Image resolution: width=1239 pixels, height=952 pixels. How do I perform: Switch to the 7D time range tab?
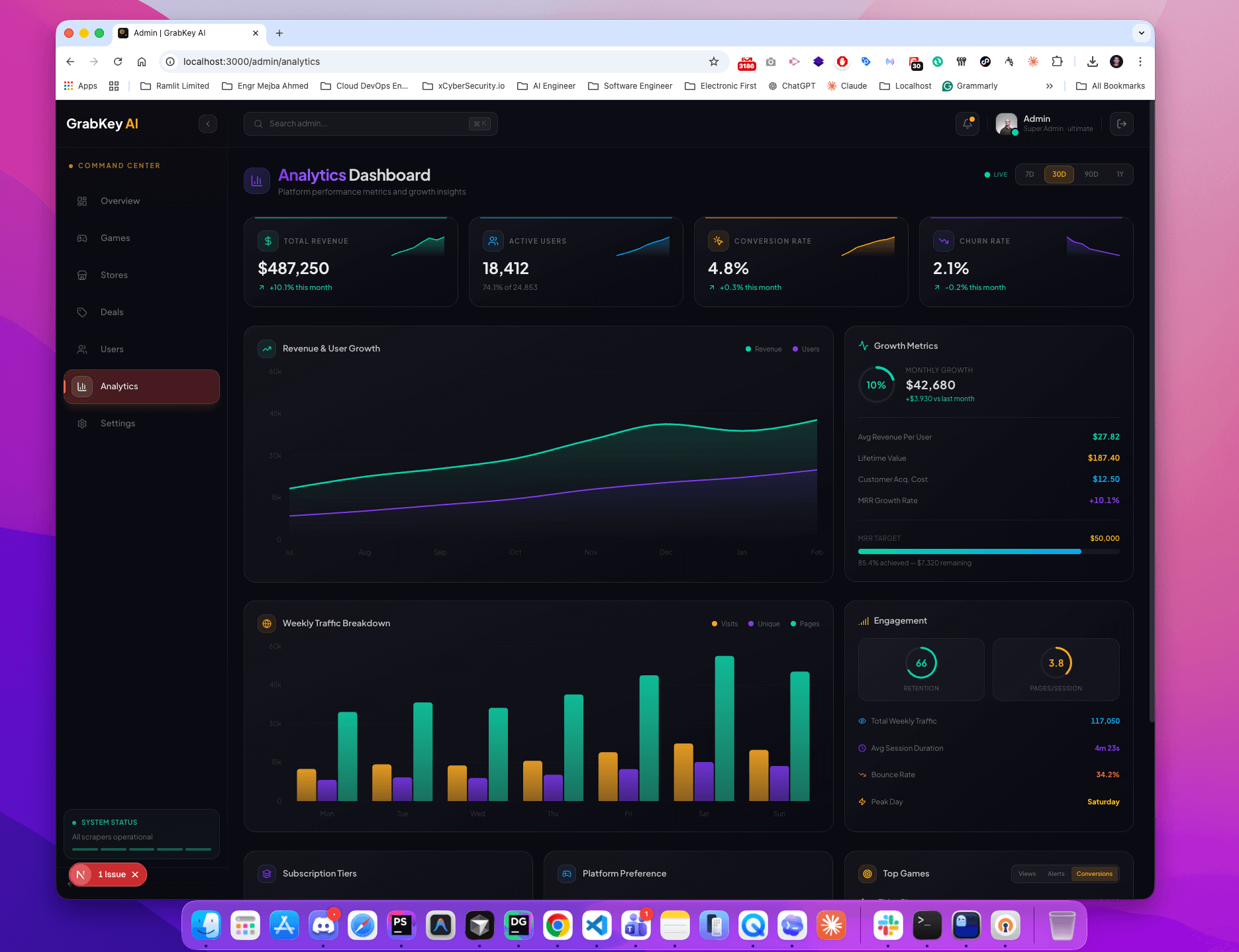(x=1029, y=174)
